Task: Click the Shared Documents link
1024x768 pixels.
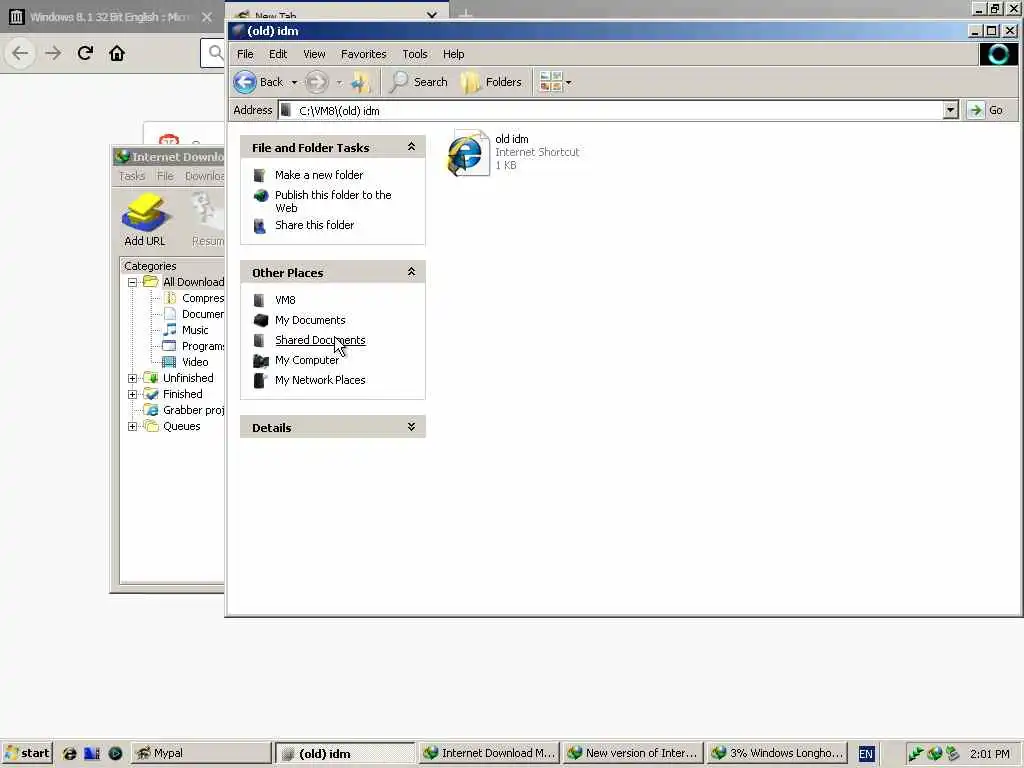Action: pyautogui.click(x=320, y=340)
